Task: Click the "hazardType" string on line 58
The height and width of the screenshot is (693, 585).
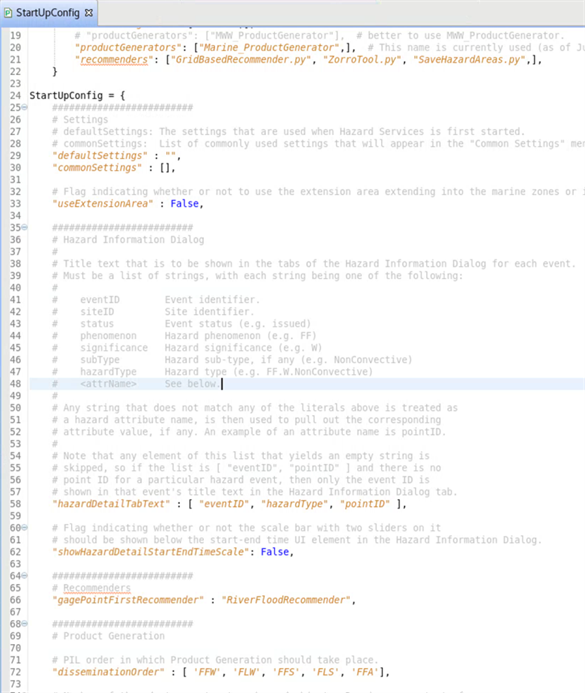Action: 294,504
